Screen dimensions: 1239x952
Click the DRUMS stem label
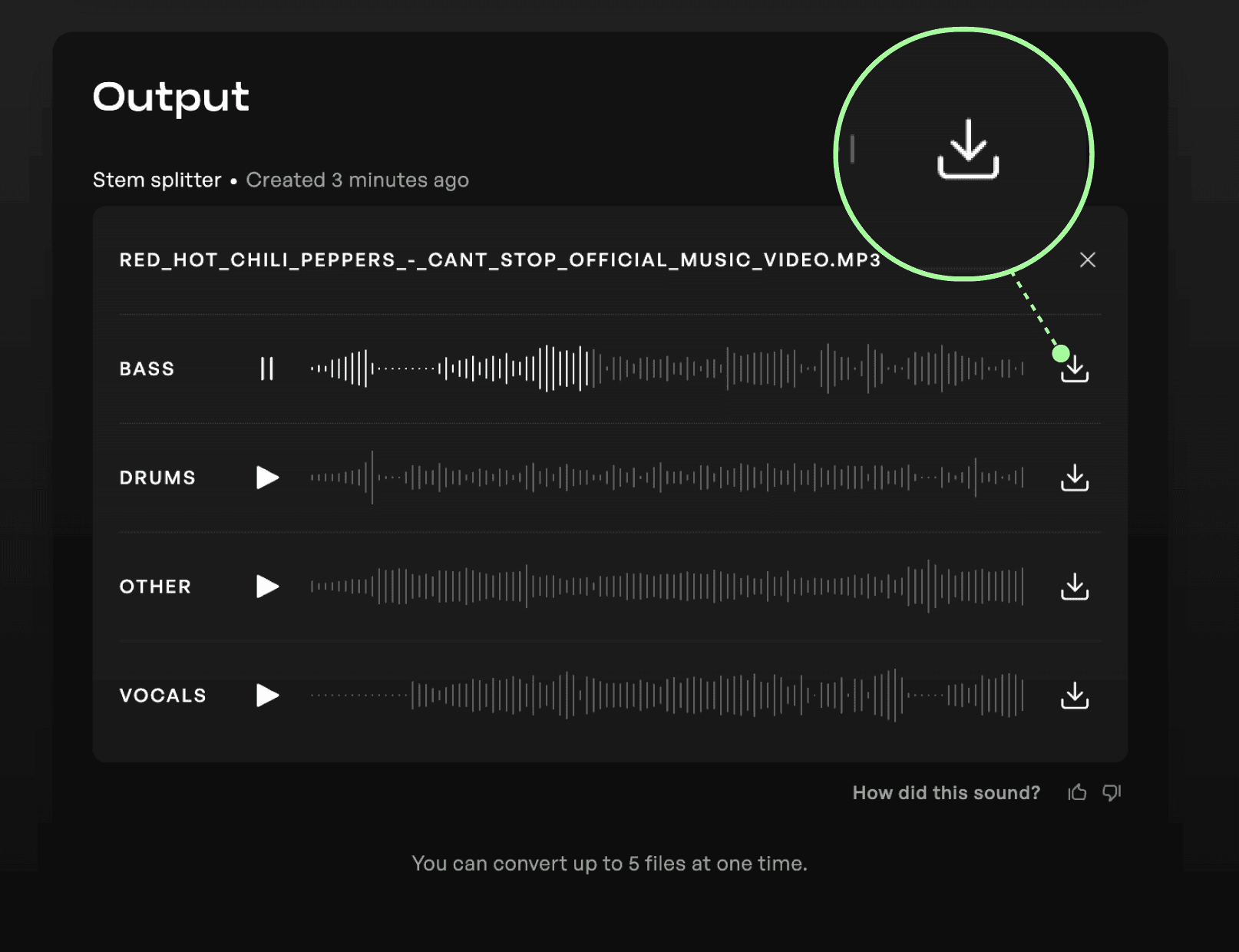click(x=157, y=478)
